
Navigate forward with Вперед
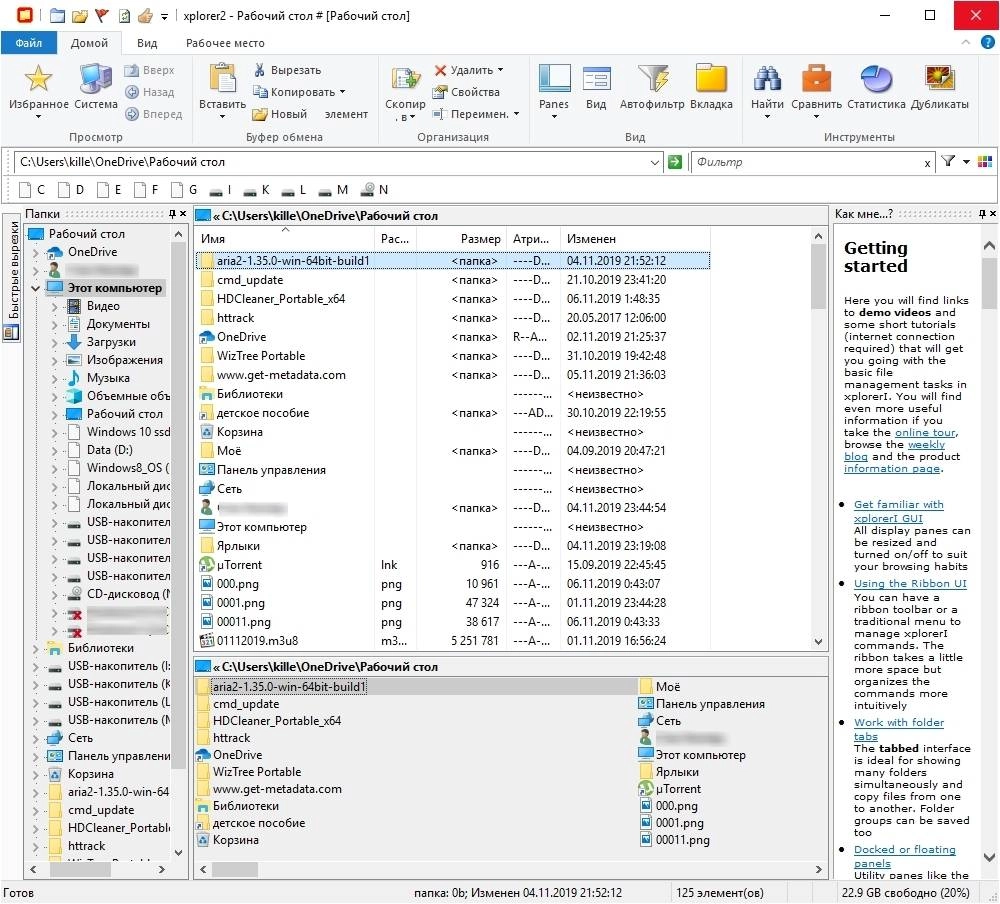(x=153, y=114)
